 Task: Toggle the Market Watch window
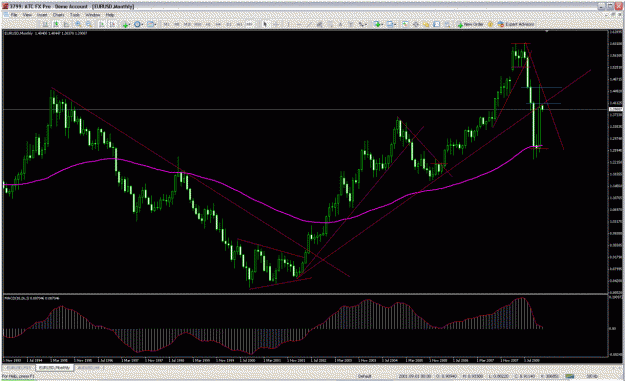tap(405, 24)
